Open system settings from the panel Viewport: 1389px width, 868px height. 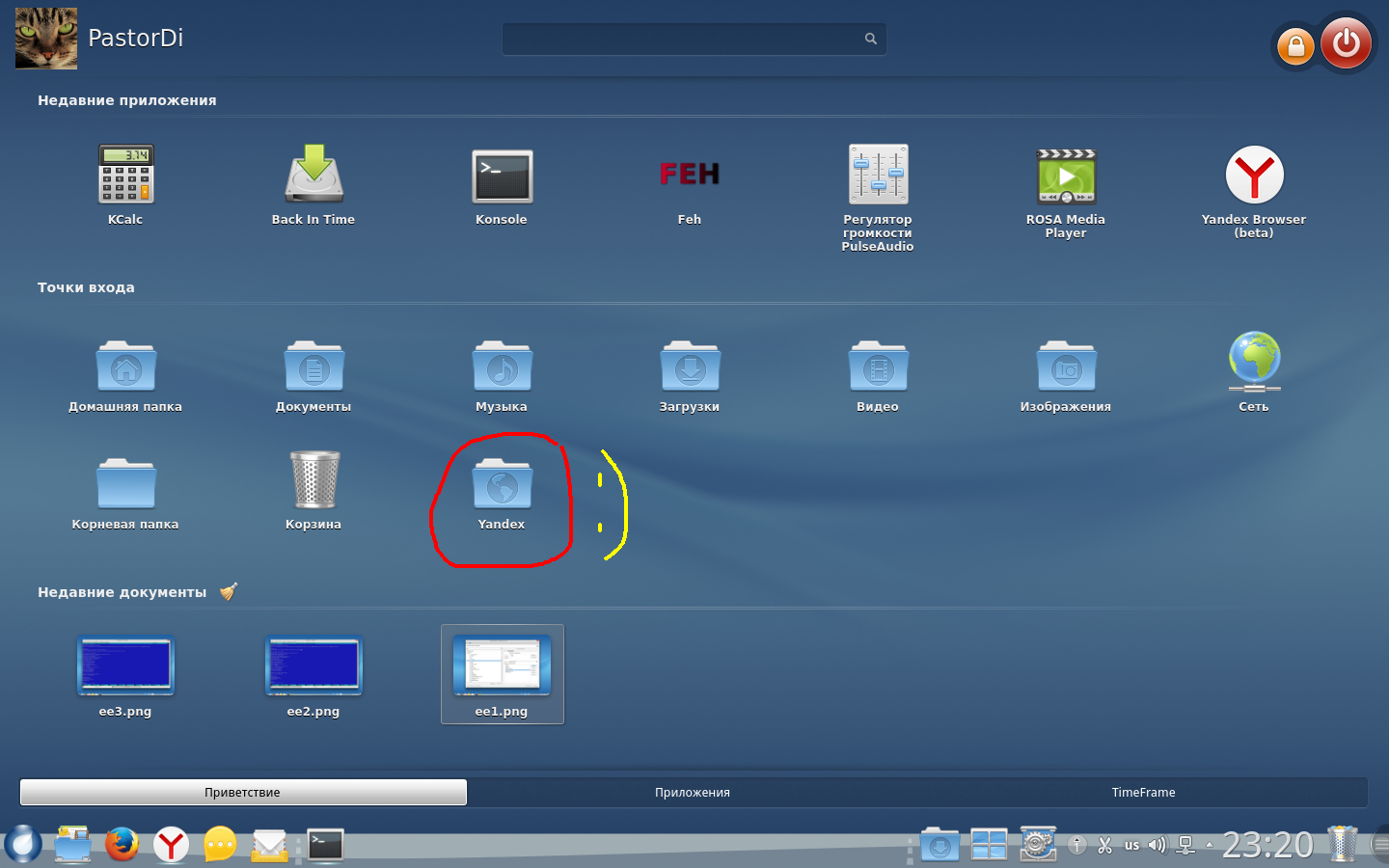1038,844
